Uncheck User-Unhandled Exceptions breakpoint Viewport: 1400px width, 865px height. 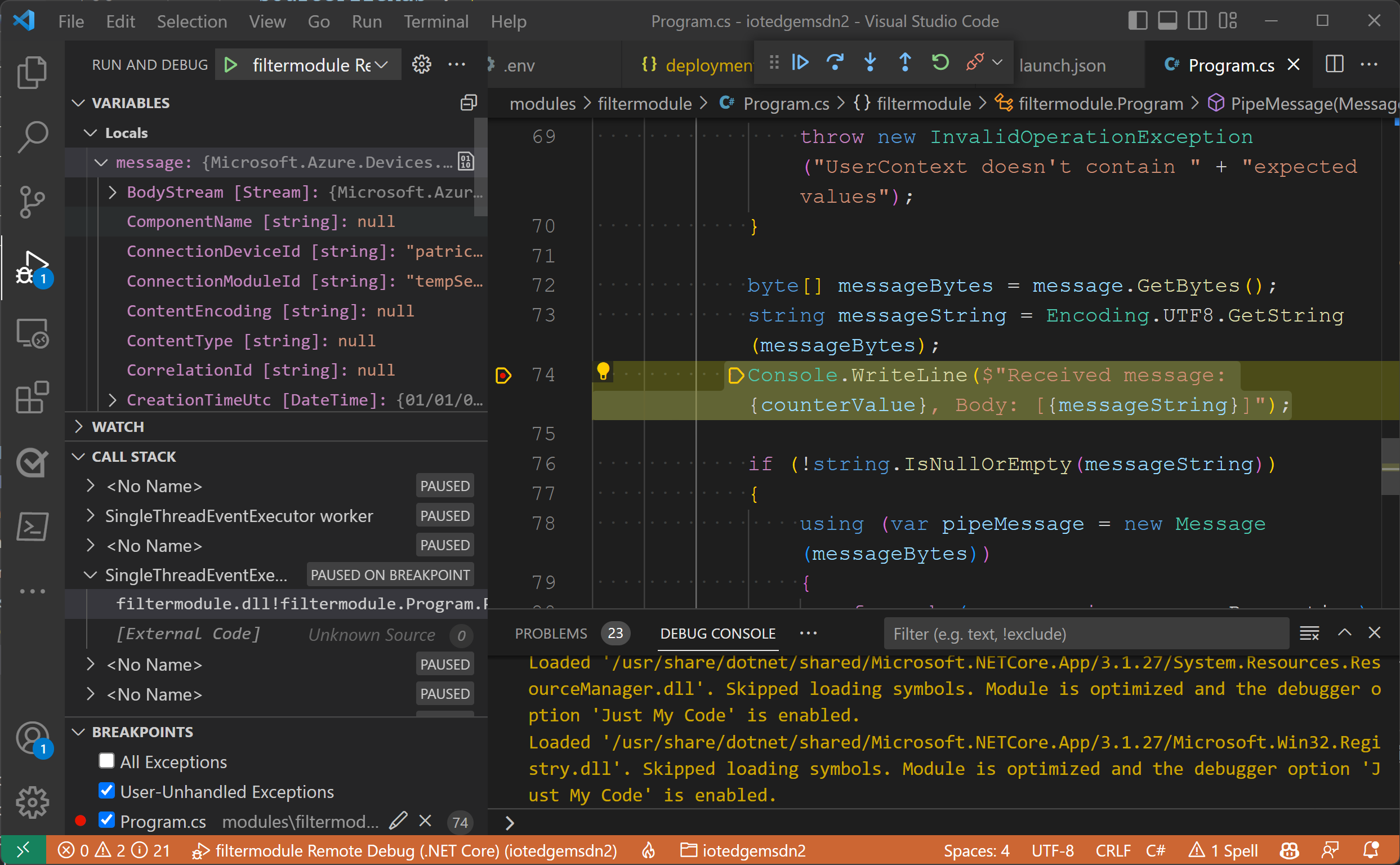click(106, 791)
